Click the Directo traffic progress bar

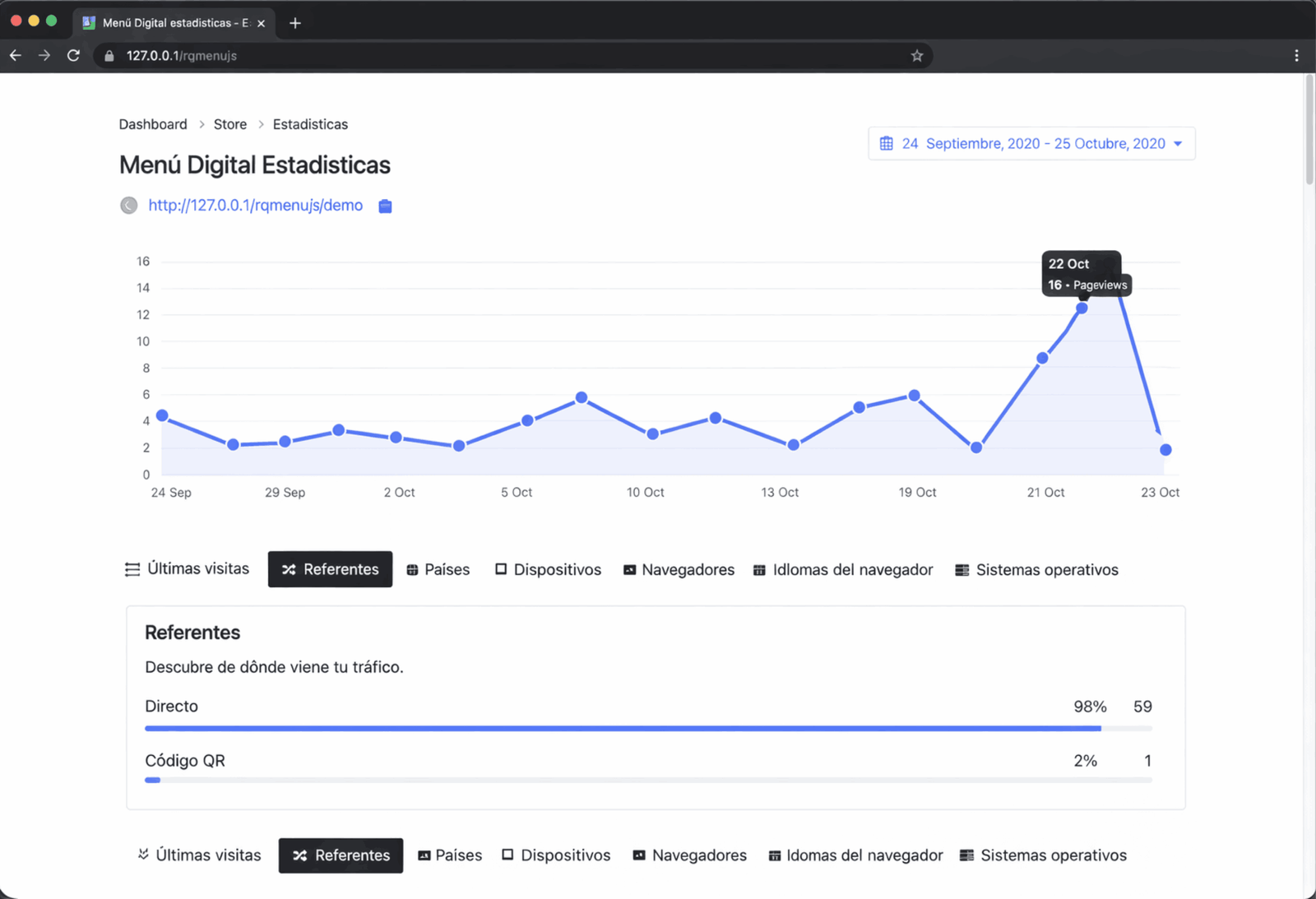[623, 729]
